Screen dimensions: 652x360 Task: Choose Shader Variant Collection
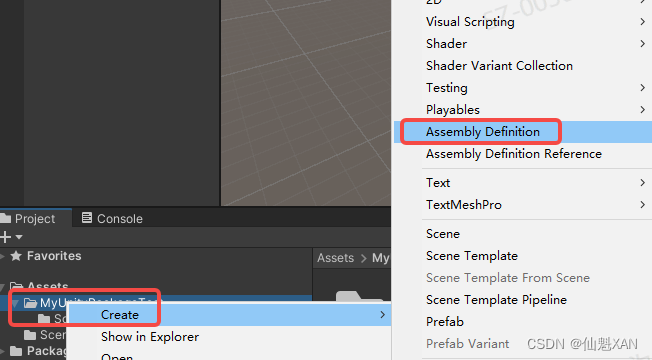click(x=523, y=66)
